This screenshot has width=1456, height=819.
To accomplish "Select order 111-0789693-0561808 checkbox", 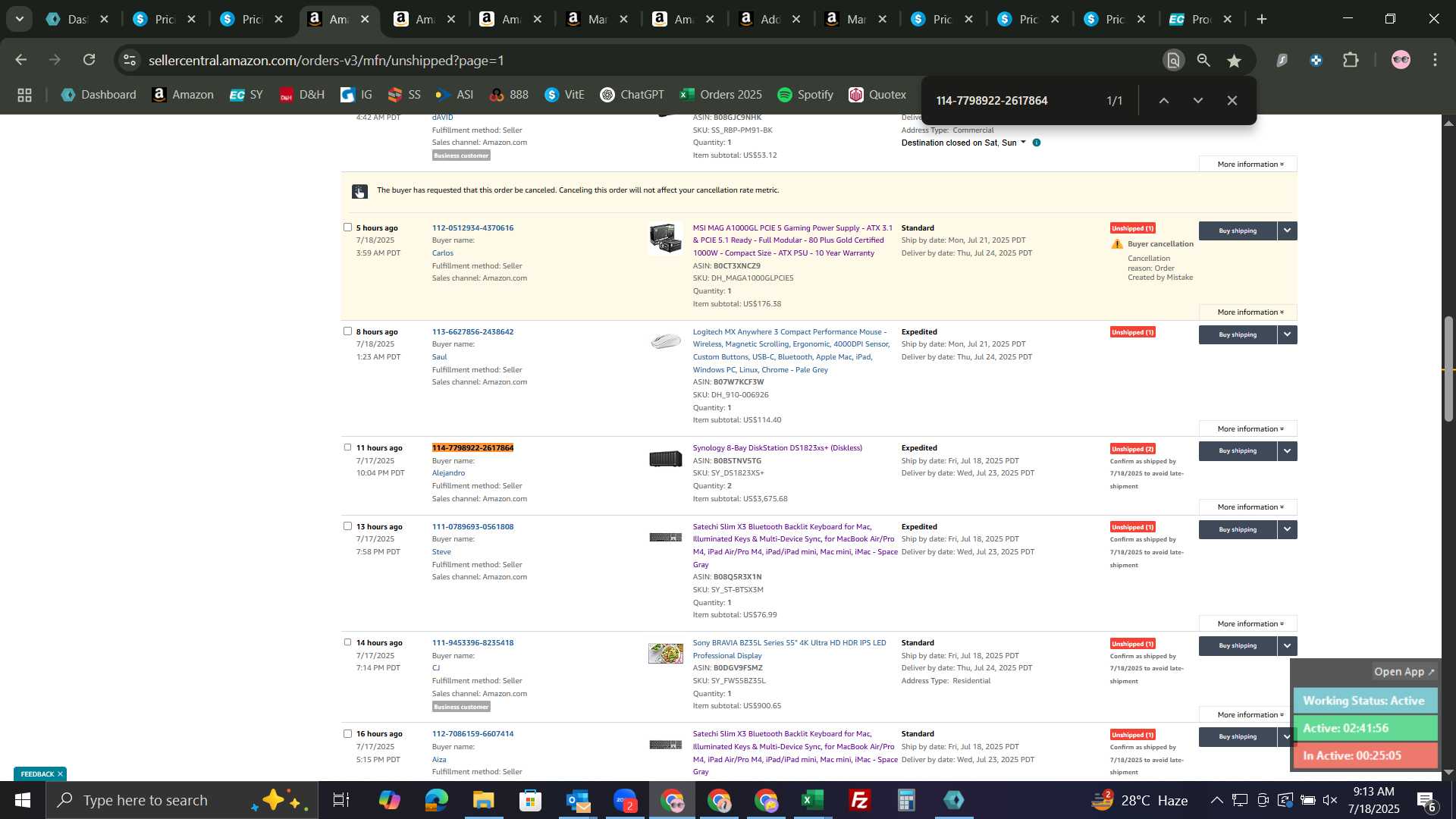I will coord(348,526).
